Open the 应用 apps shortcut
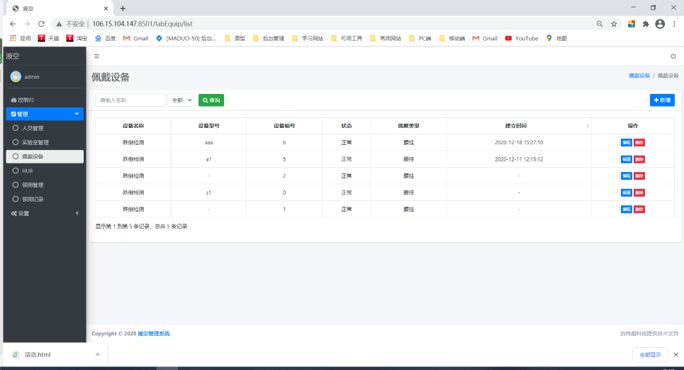The image size is (684, 370). pyautogui.click(x=21, y=38)
